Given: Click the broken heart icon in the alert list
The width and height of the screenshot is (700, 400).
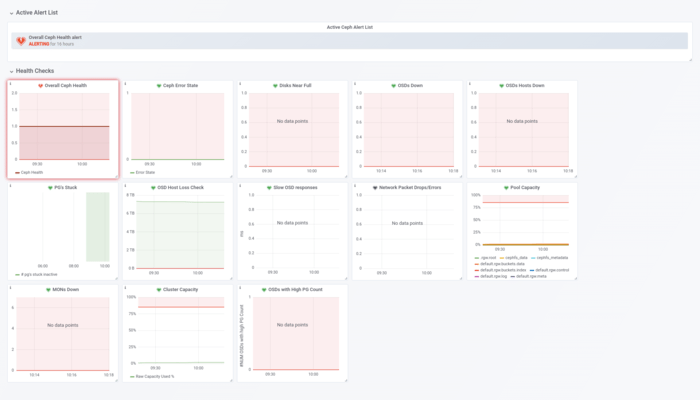Looking at the screenshot, I should click(20, 41).
